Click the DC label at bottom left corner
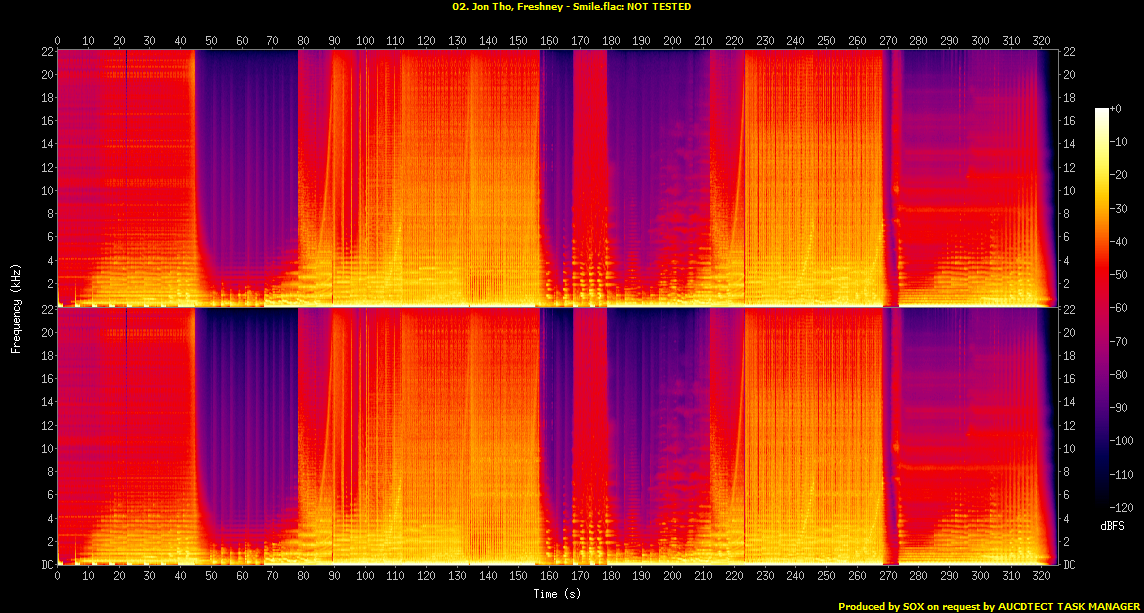1144x613 pixels. coord(46,565)
